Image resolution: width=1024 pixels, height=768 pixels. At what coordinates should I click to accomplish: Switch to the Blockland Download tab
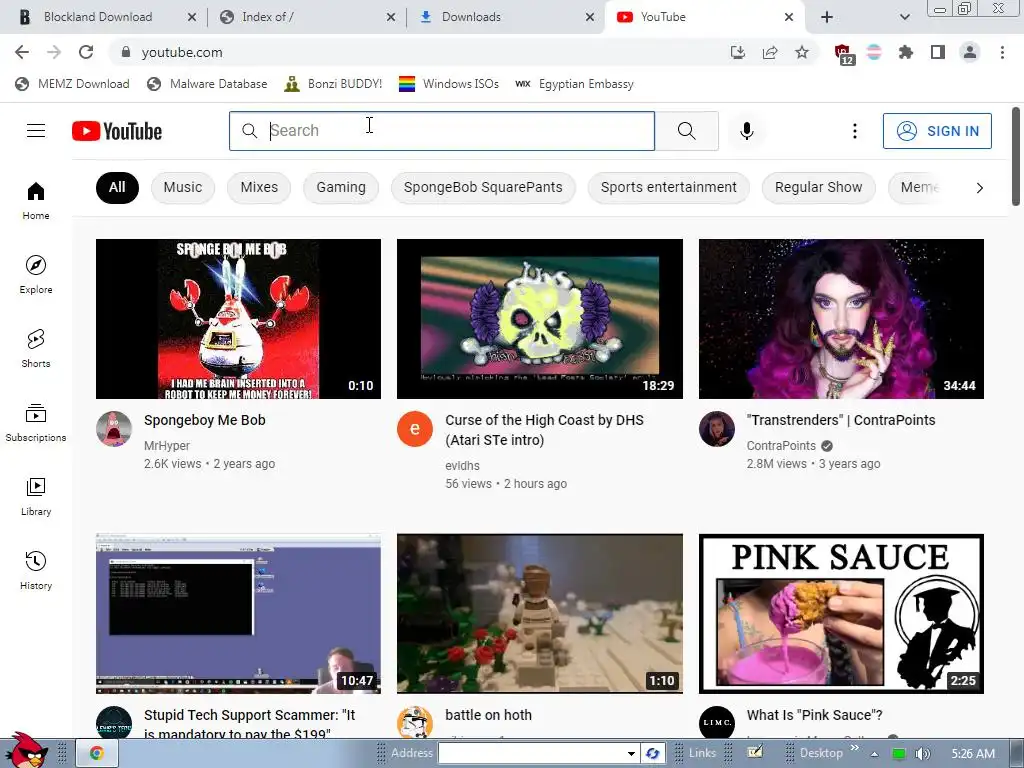tap(98, 17)
